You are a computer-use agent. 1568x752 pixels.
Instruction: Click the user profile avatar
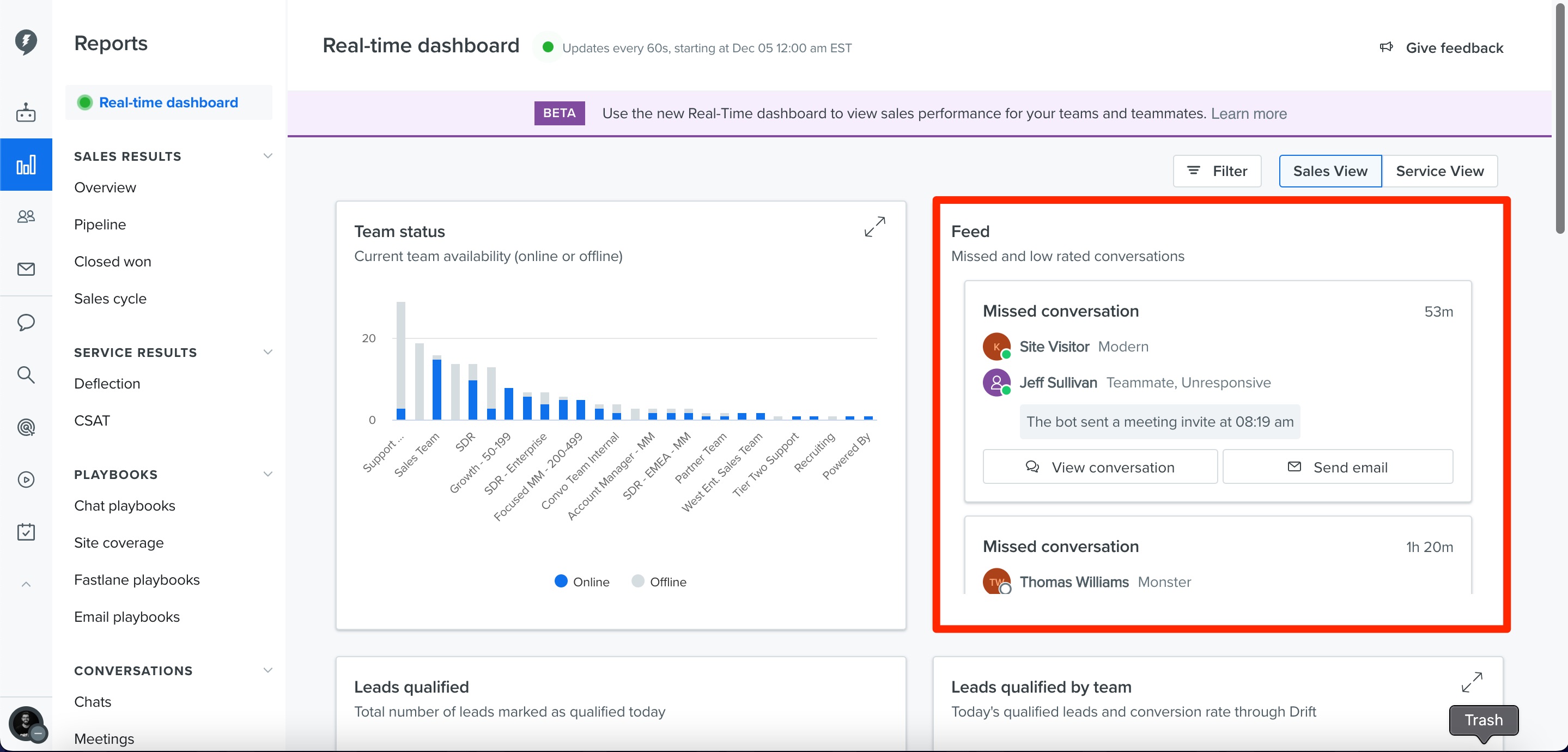26,723
